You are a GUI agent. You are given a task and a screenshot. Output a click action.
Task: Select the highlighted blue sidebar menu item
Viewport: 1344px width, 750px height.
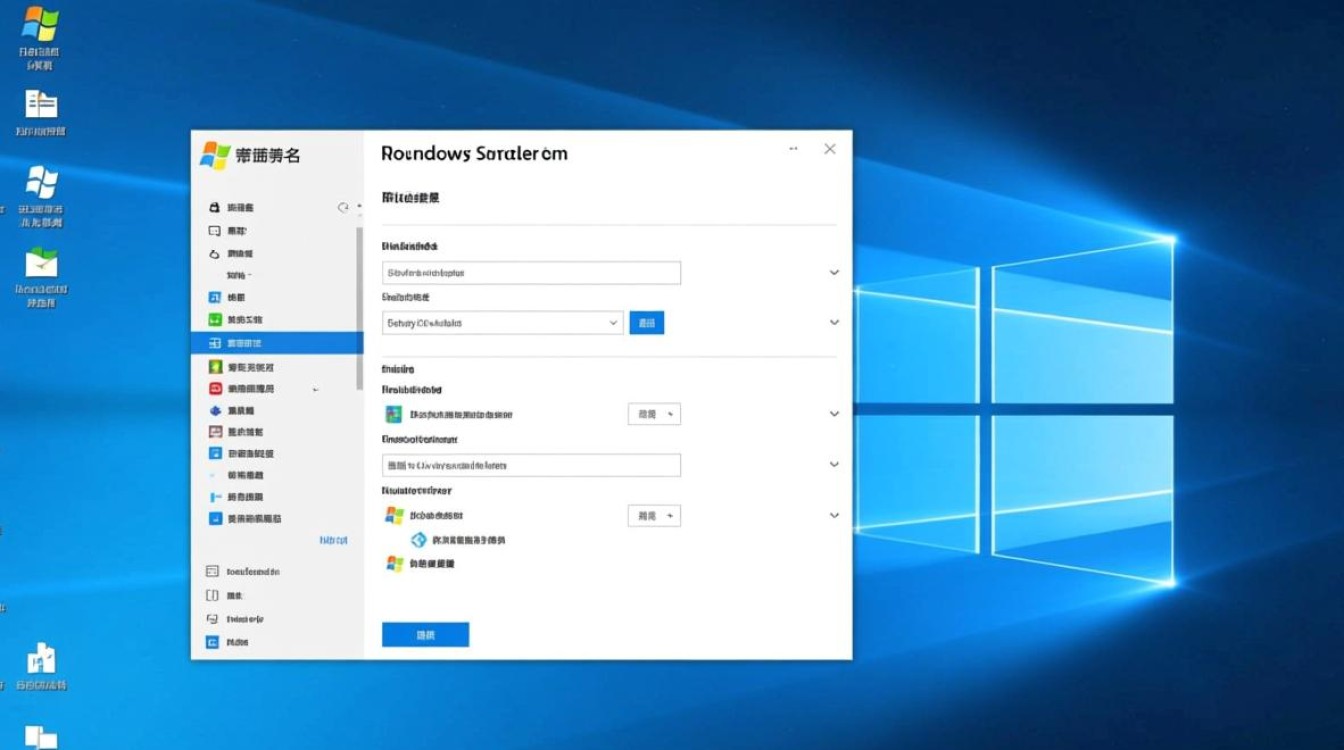click(x=277, y=343)
